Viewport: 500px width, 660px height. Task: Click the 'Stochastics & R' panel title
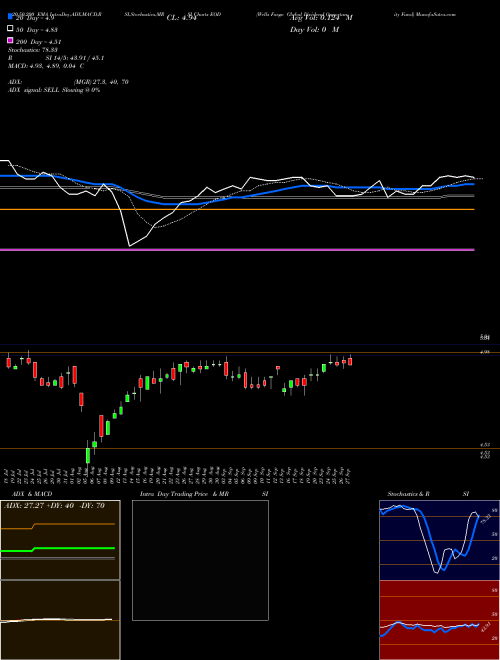(408, 494)
